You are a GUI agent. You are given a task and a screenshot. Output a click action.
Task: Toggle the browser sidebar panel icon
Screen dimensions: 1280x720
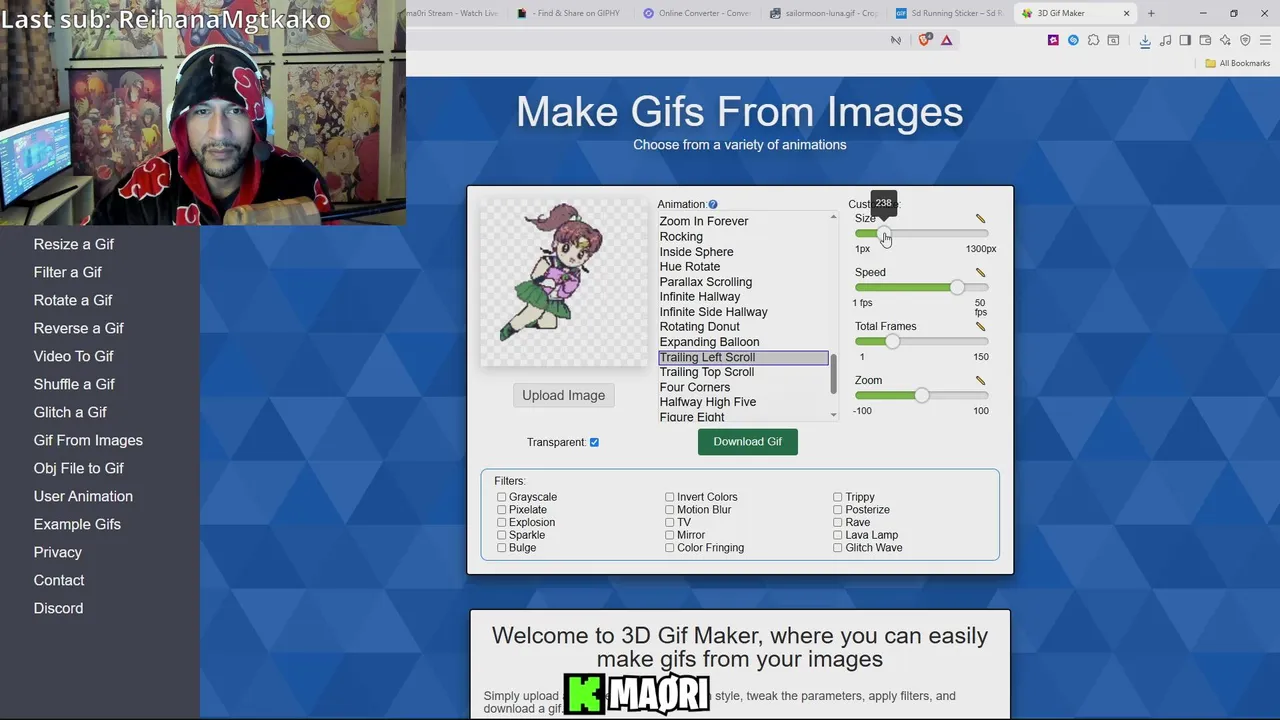(x=1185, y=40)
